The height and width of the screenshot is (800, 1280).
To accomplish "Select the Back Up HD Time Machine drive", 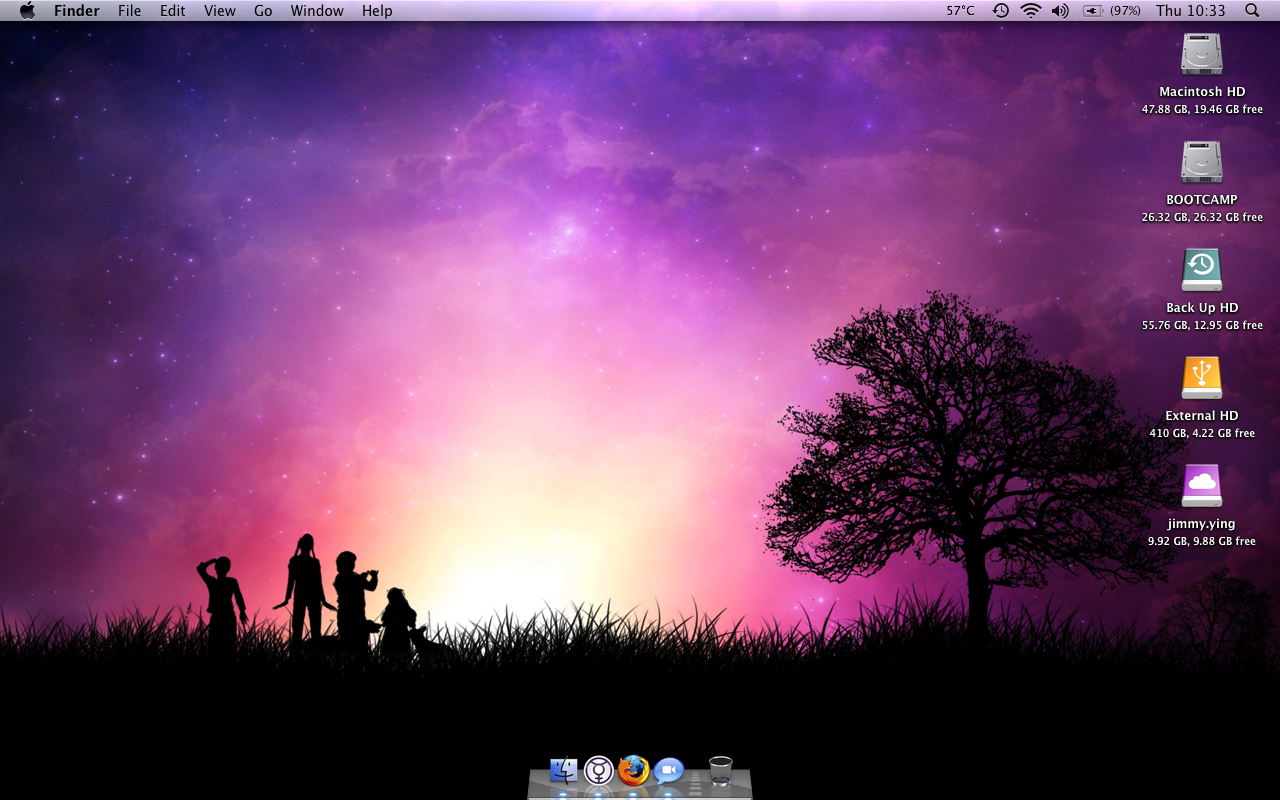I will [1202, 270].
